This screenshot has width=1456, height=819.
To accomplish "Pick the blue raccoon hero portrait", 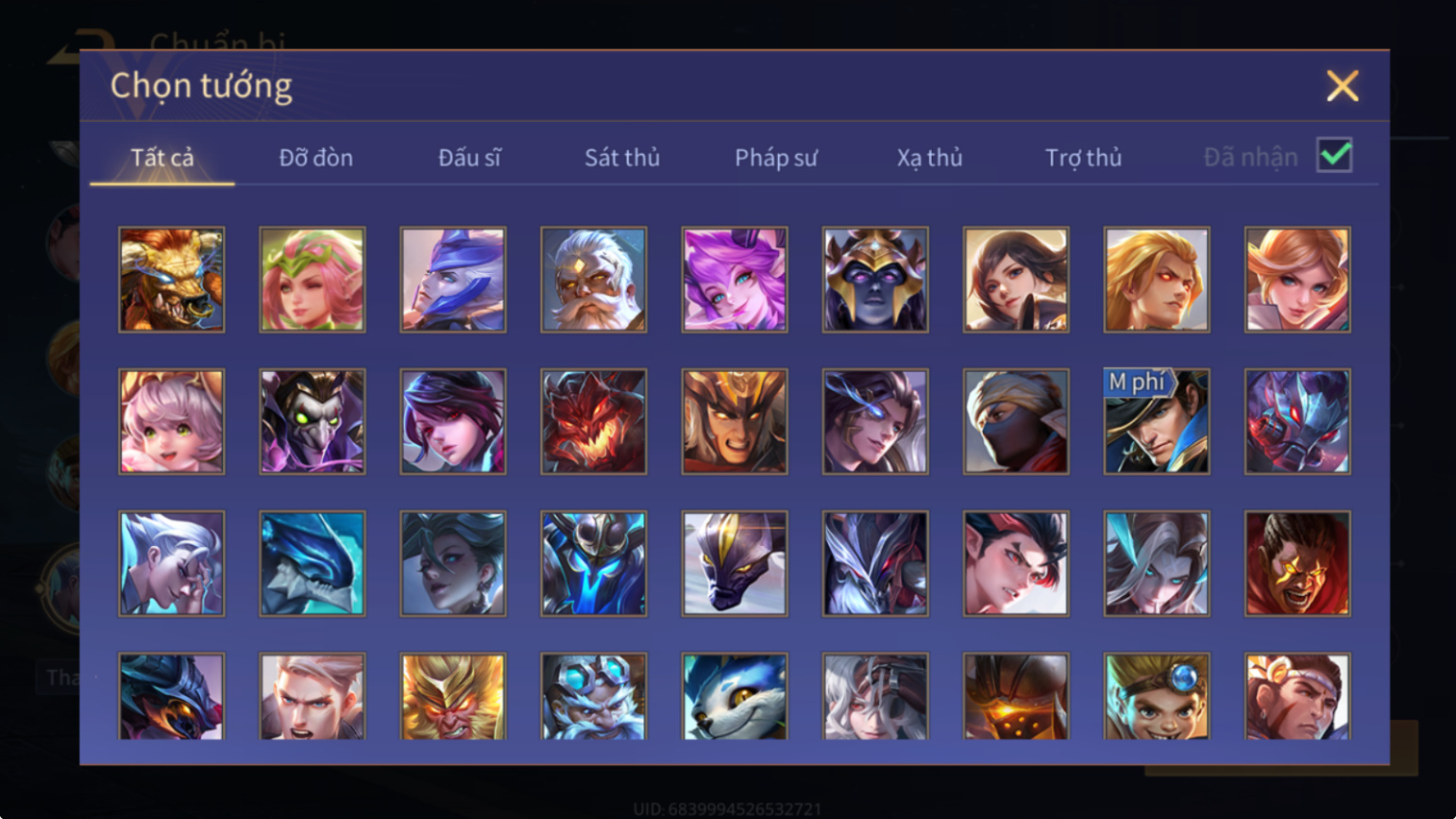I will (x=735, y=697).
